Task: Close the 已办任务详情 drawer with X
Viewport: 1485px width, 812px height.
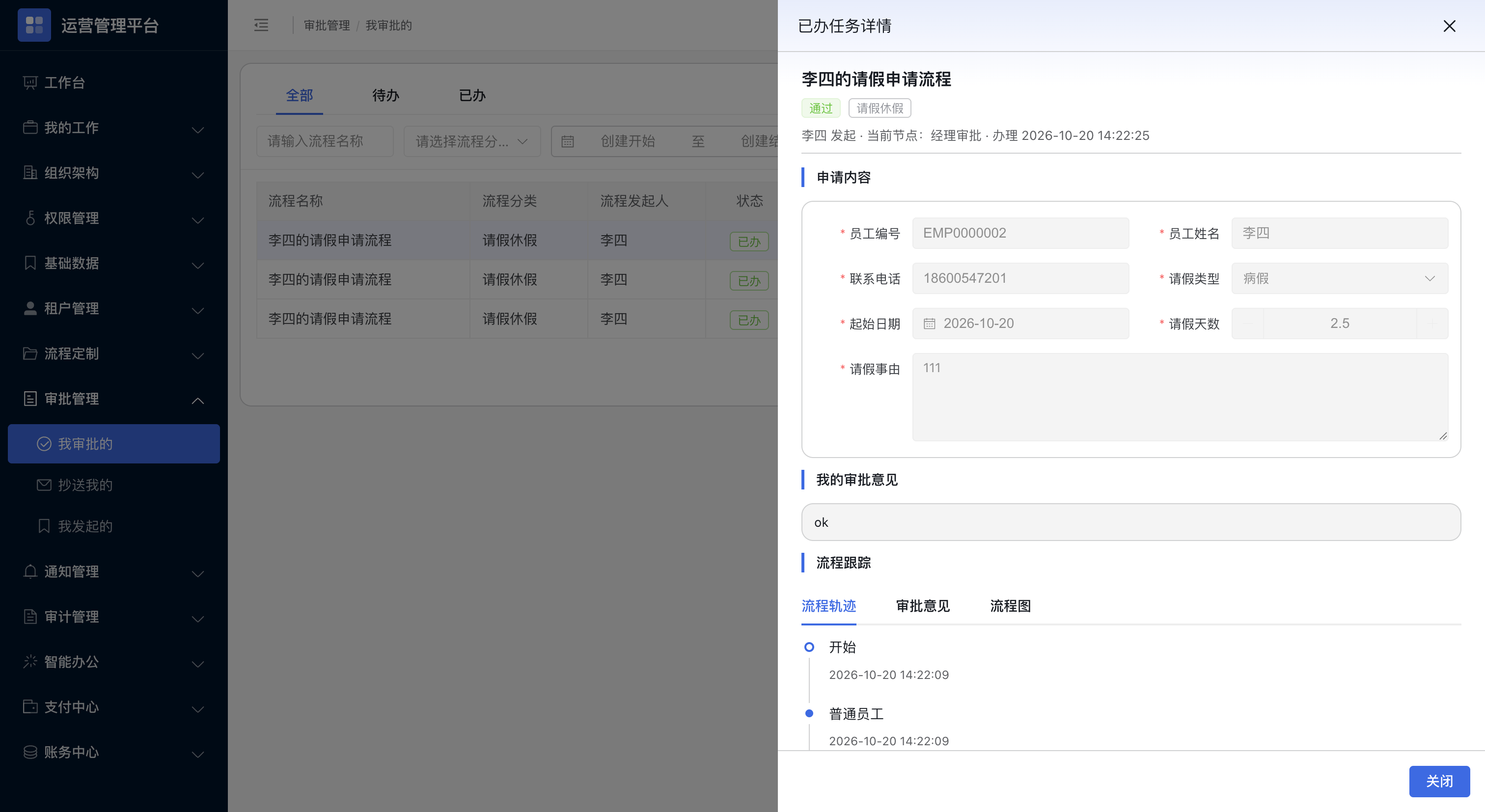Action: pos(1449,26)
